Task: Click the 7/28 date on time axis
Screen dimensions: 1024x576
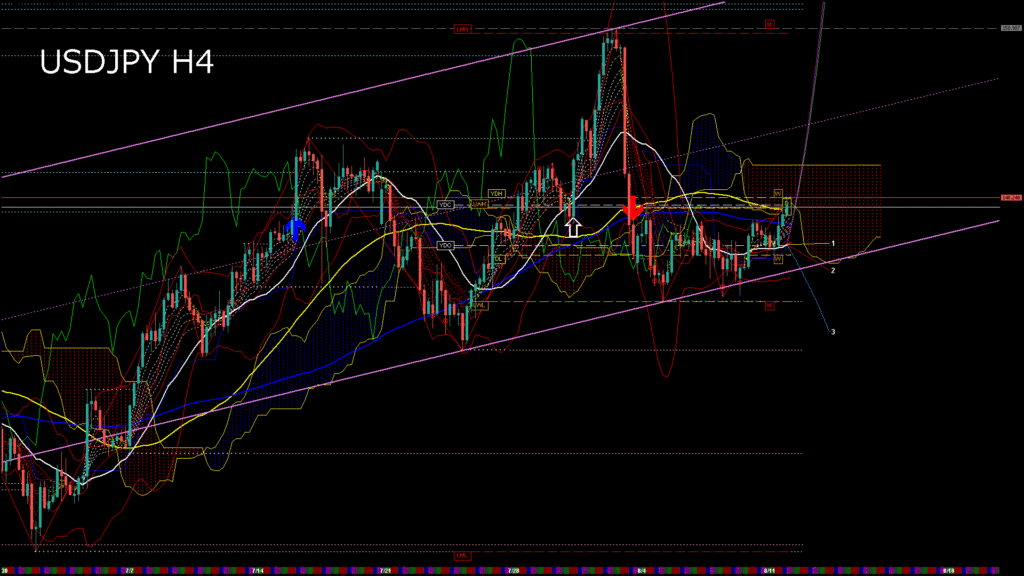Action: click(x=513, y=571)
